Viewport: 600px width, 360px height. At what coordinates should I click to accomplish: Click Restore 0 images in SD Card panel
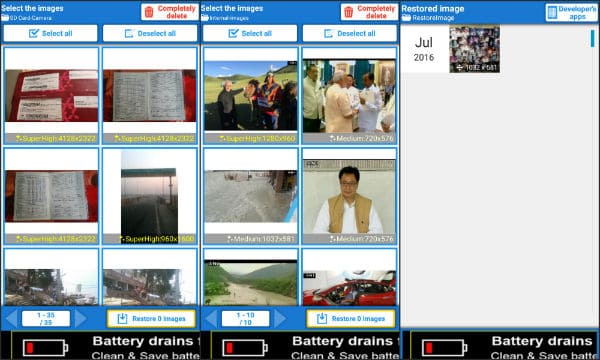tap(151, 318)
